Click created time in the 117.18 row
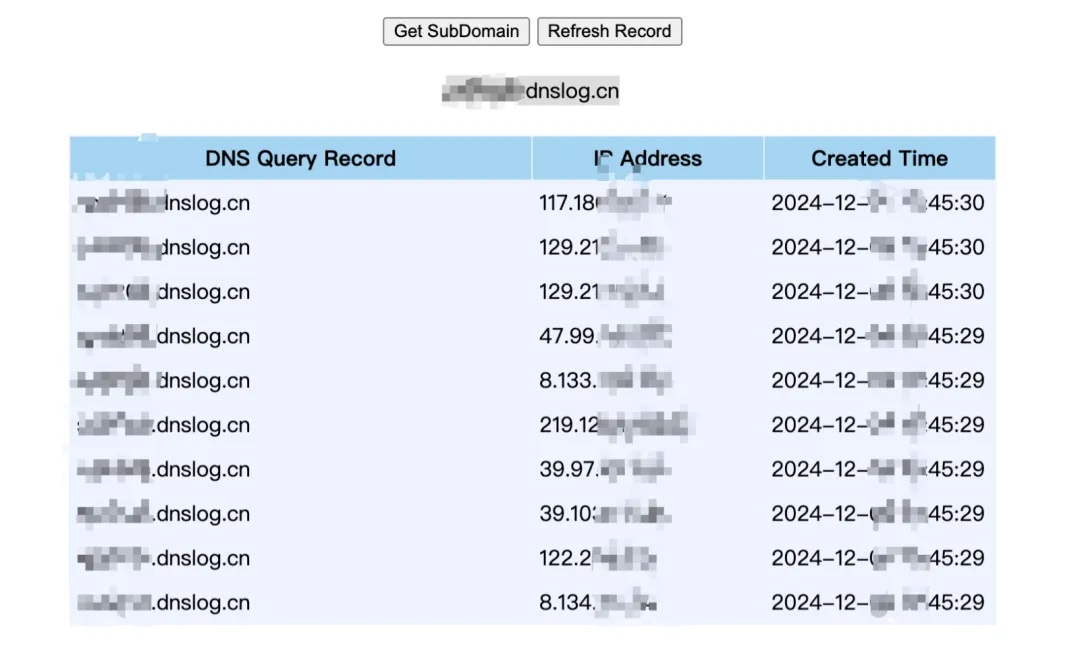1080x661 pixels. (x=878, y=202)
